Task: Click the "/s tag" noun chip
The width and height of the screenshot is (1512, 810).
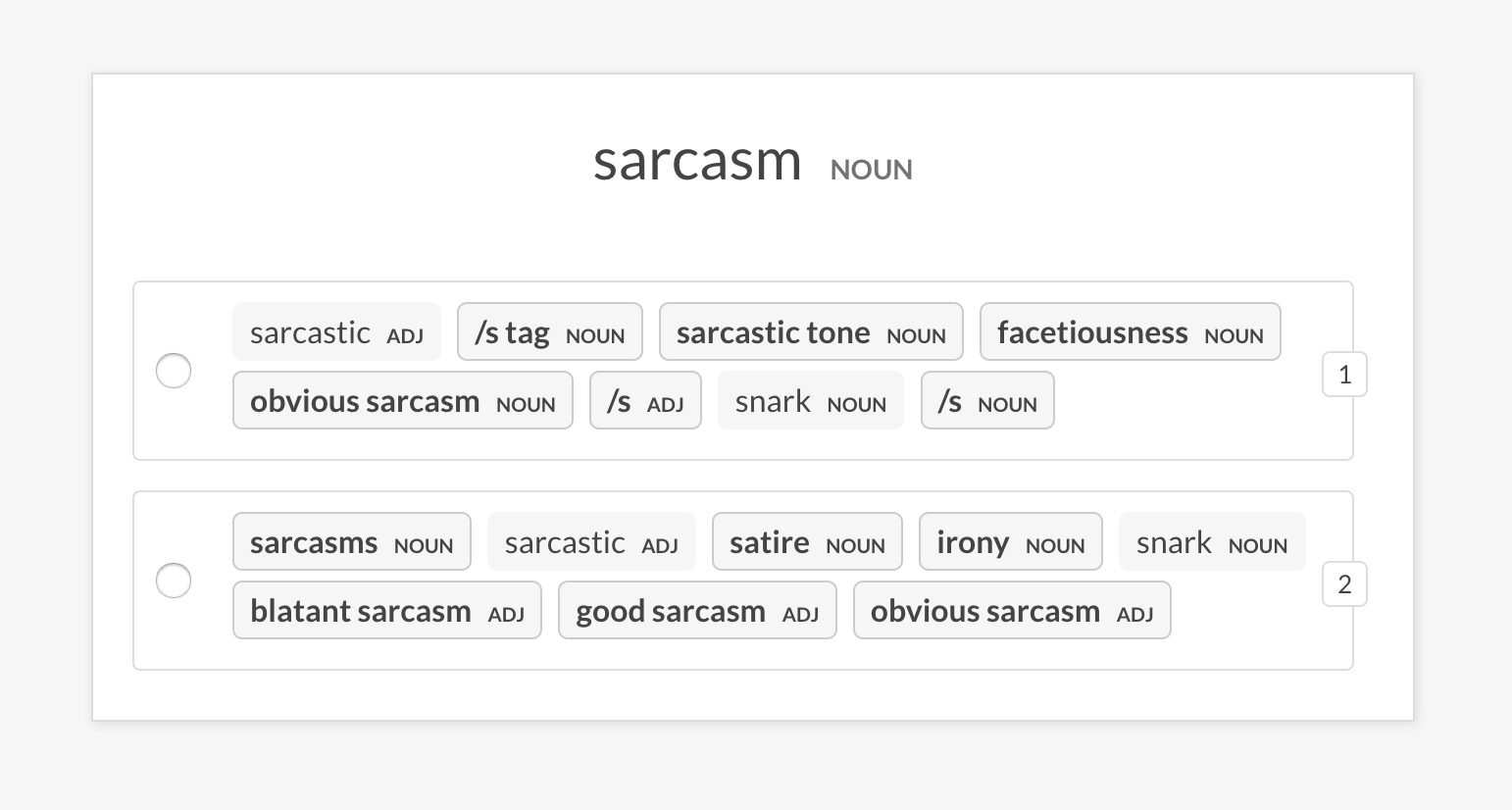Action: tap(549, 332)
